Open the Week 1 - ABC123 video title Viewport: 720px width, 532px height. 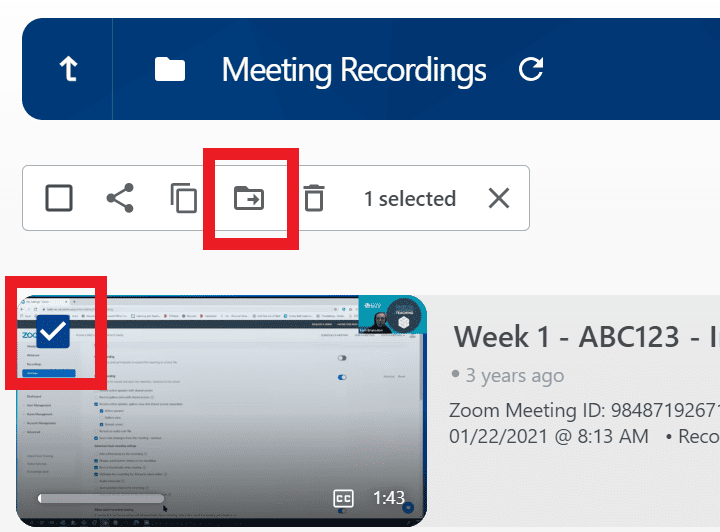pos(586,336)
